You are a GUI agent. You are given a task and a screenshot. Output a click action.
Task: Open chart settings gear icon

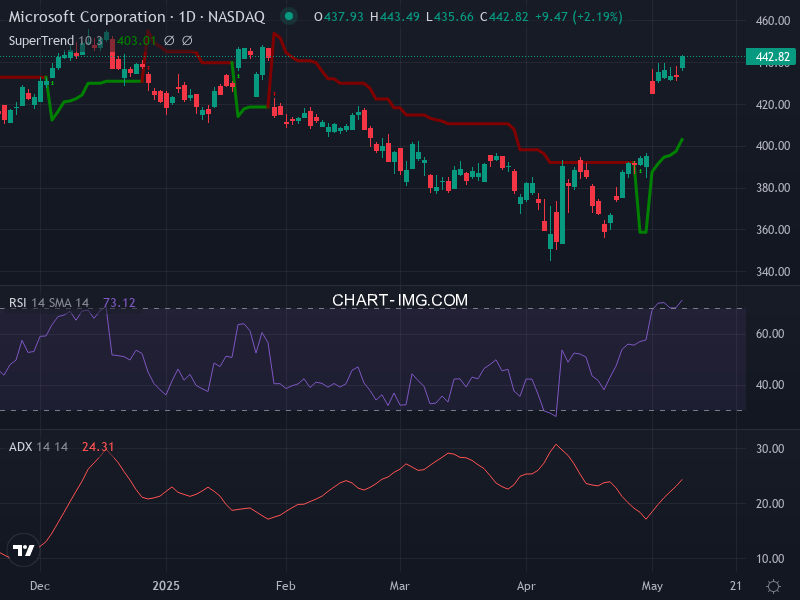point(773,586)
